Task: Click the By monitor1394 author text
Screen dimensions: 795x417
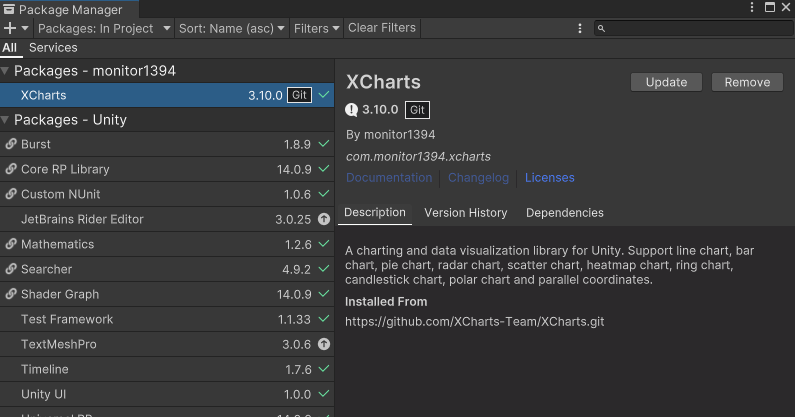Action: 390,135
